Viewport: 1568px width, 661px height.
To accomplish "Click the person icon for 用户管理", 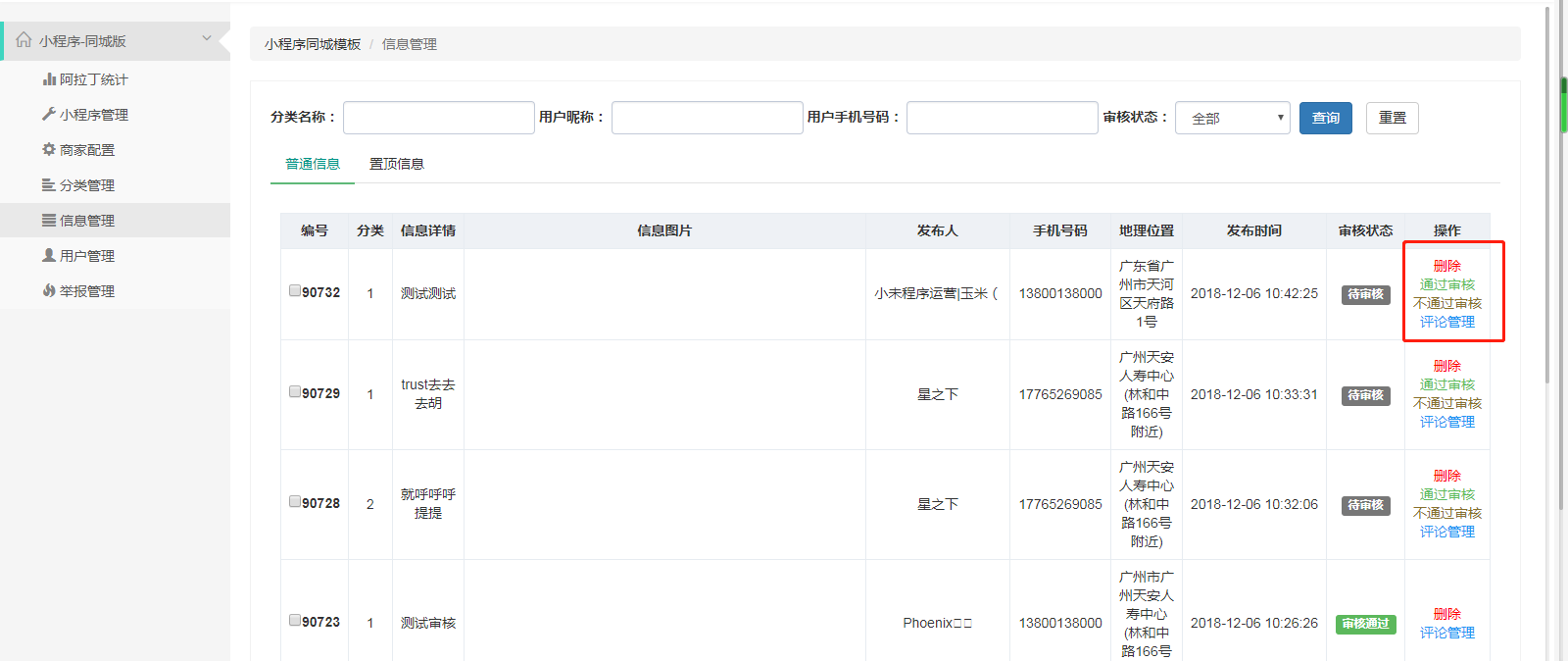I will (49, 256).
